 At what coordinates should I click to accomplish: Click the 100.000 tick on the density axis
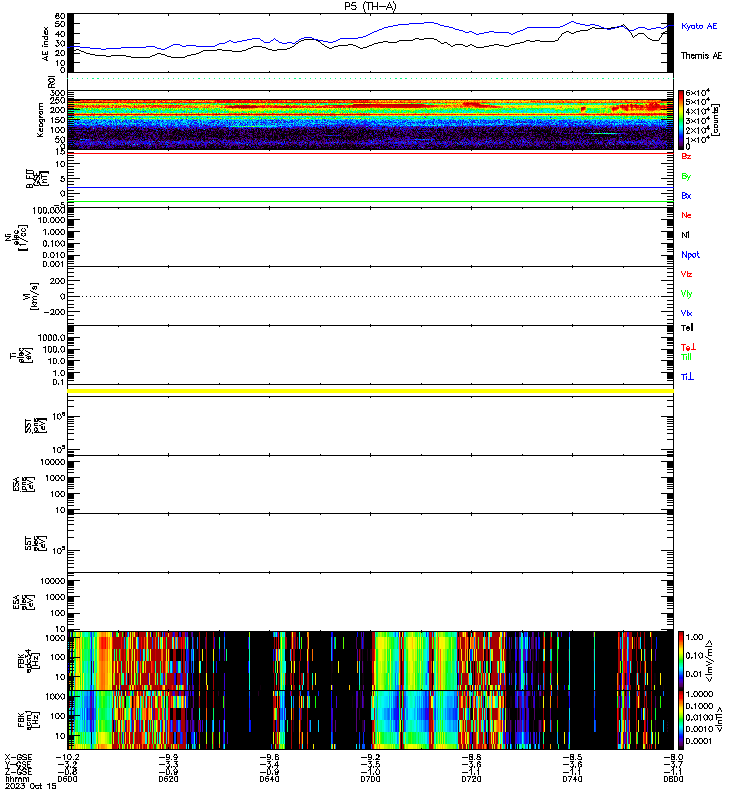point(48,211)
